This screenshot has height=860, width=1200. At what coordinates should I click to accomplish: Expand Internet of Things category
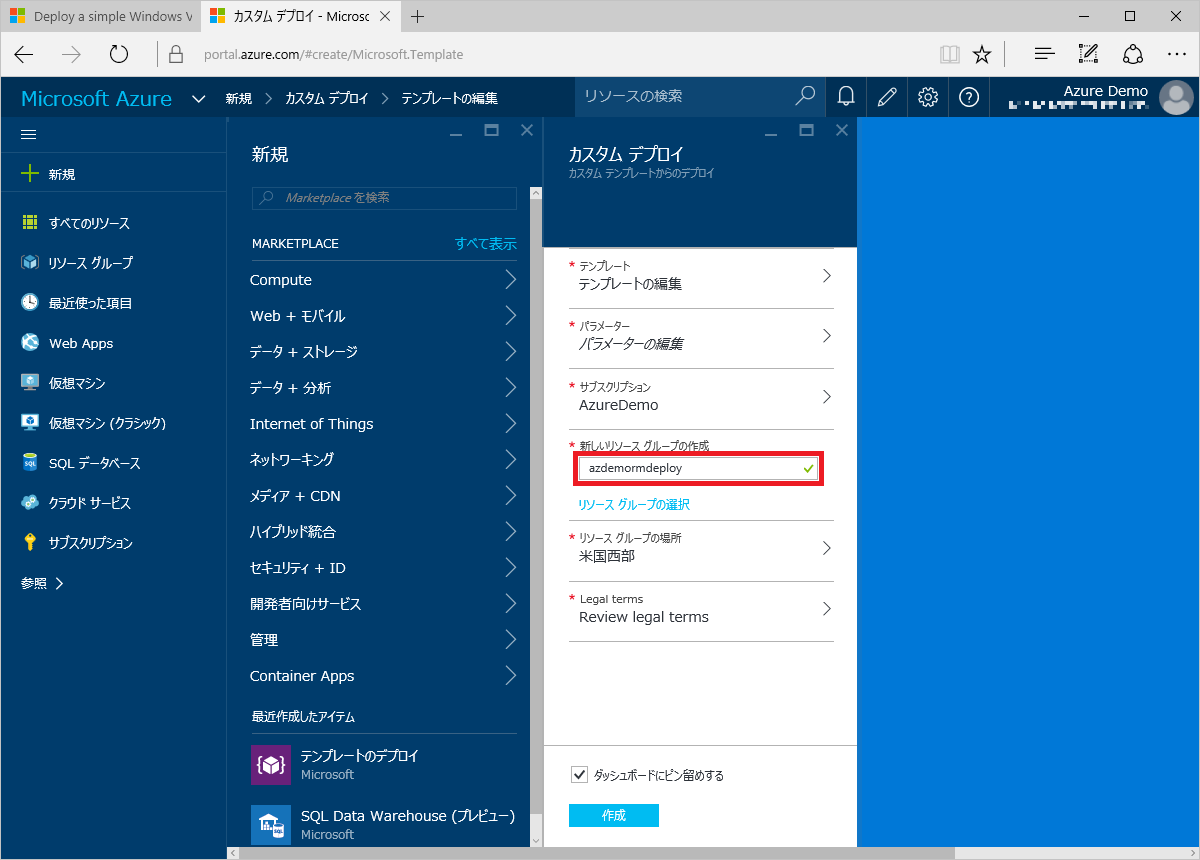click(384, 424)
